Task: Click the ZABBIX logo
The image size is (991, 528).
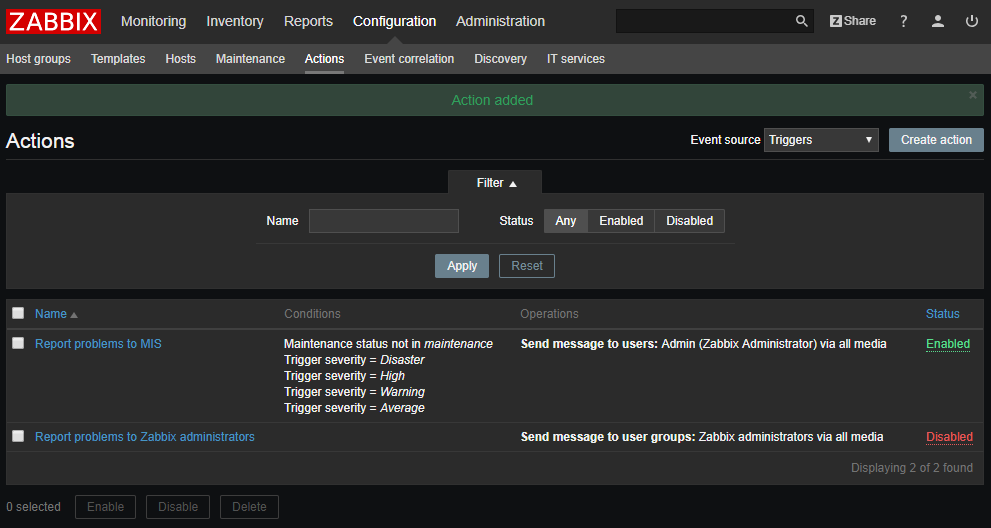Action: [53, 21]
